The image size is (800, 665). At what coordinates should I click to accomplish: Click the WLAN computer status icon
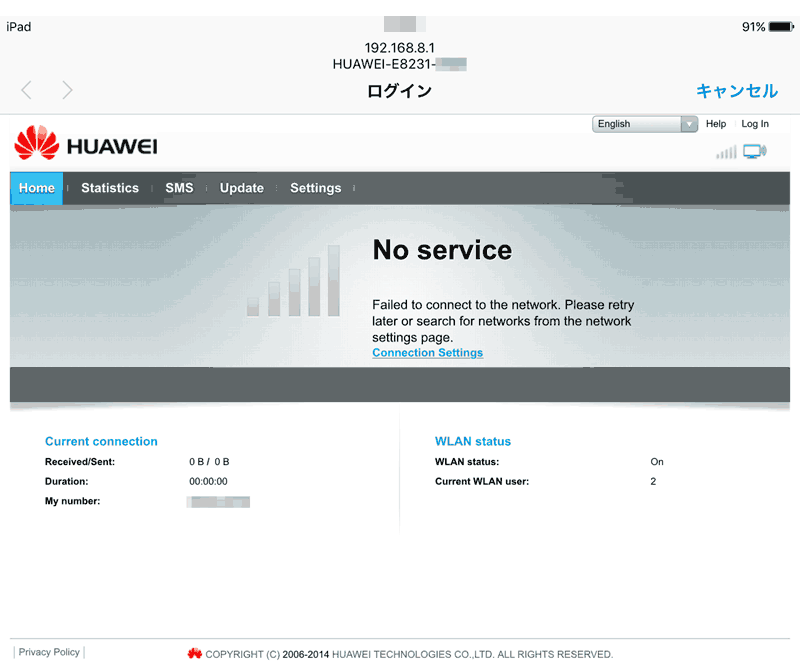(755, 152)
